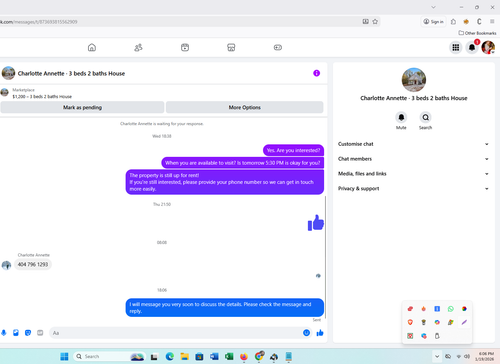Open Word from the taskbar
The image size is (500, 364).
tap(214, 357)
